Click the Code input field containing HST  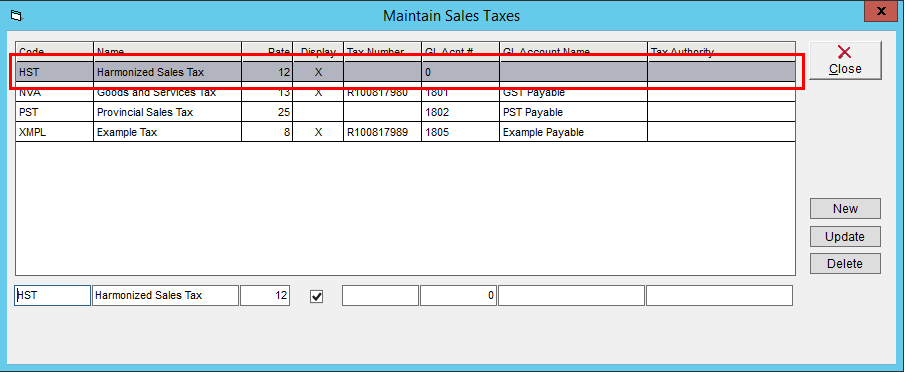(53, 295)
